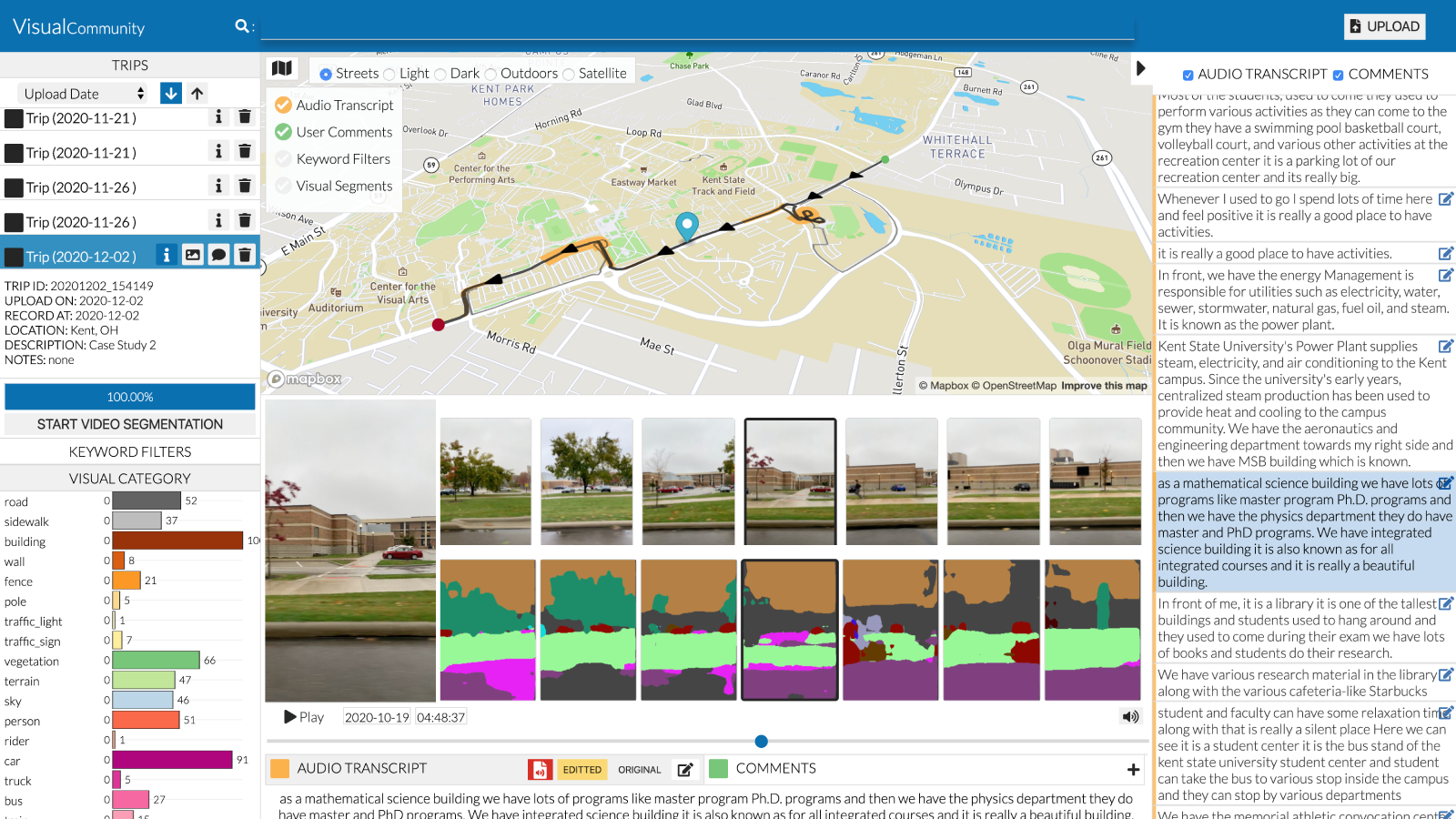Screen dimensions: 1456x819
Task: Collapse the right transcript panel arrow
Action: click(1141, 68)
